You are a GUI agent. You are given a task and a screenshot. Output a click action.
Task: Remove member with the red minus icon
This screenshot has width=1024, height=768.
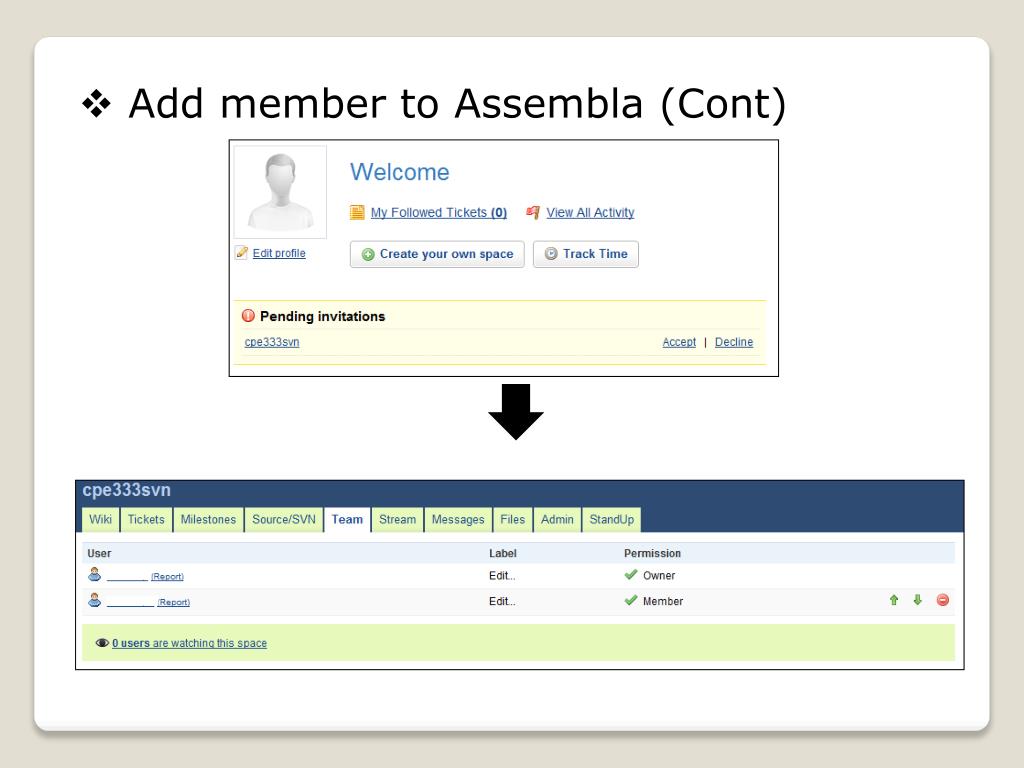pos(942,600)
